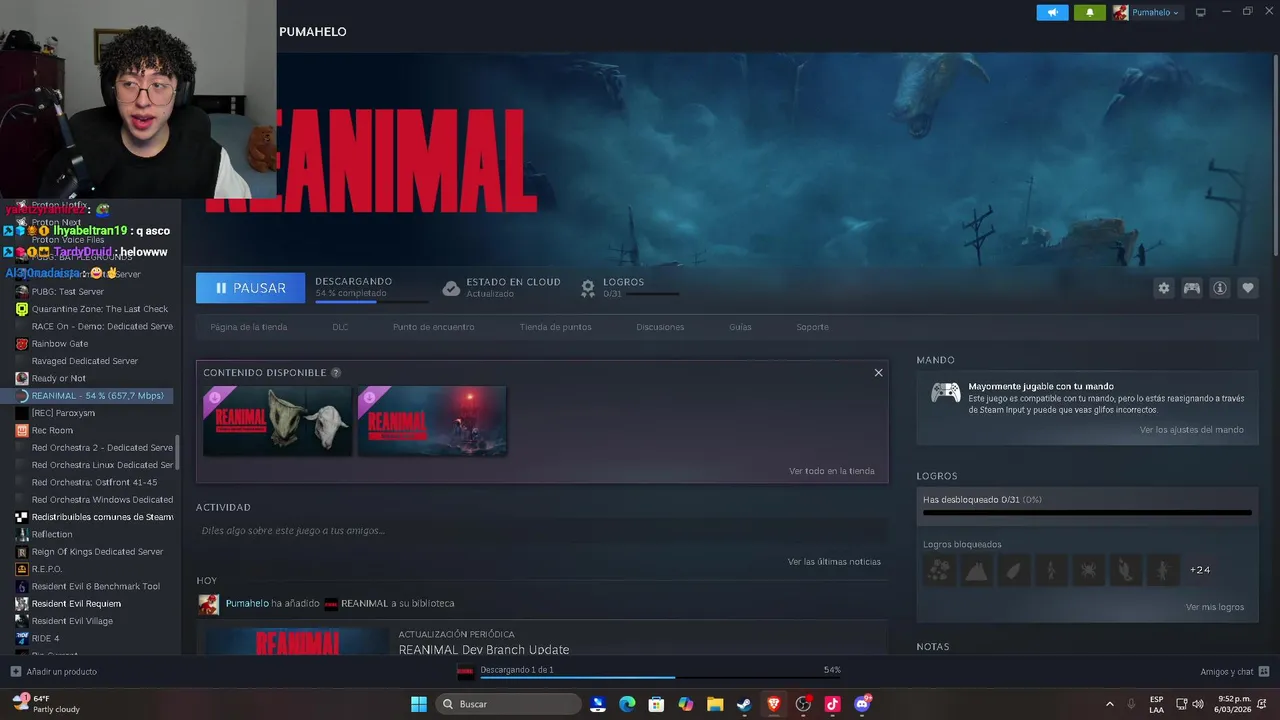Open File Explorer from taskbar
This screenshot has width=1280, height=720.
click(x=715, y=704)
